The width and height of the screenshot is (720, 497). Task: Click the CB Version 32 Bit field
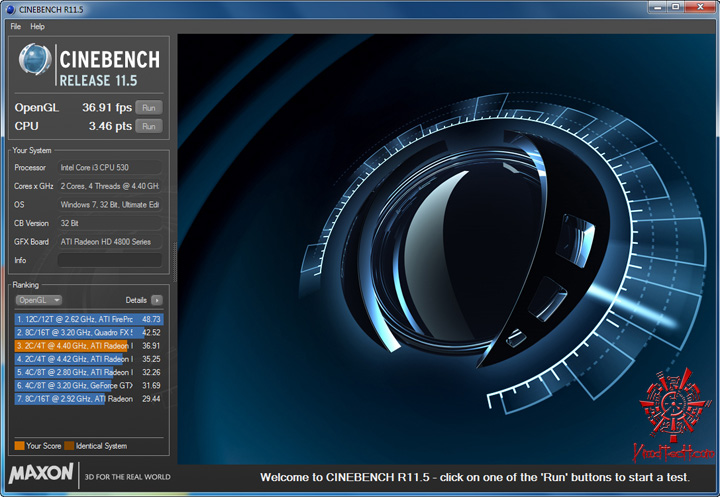(x=110, y=223)
